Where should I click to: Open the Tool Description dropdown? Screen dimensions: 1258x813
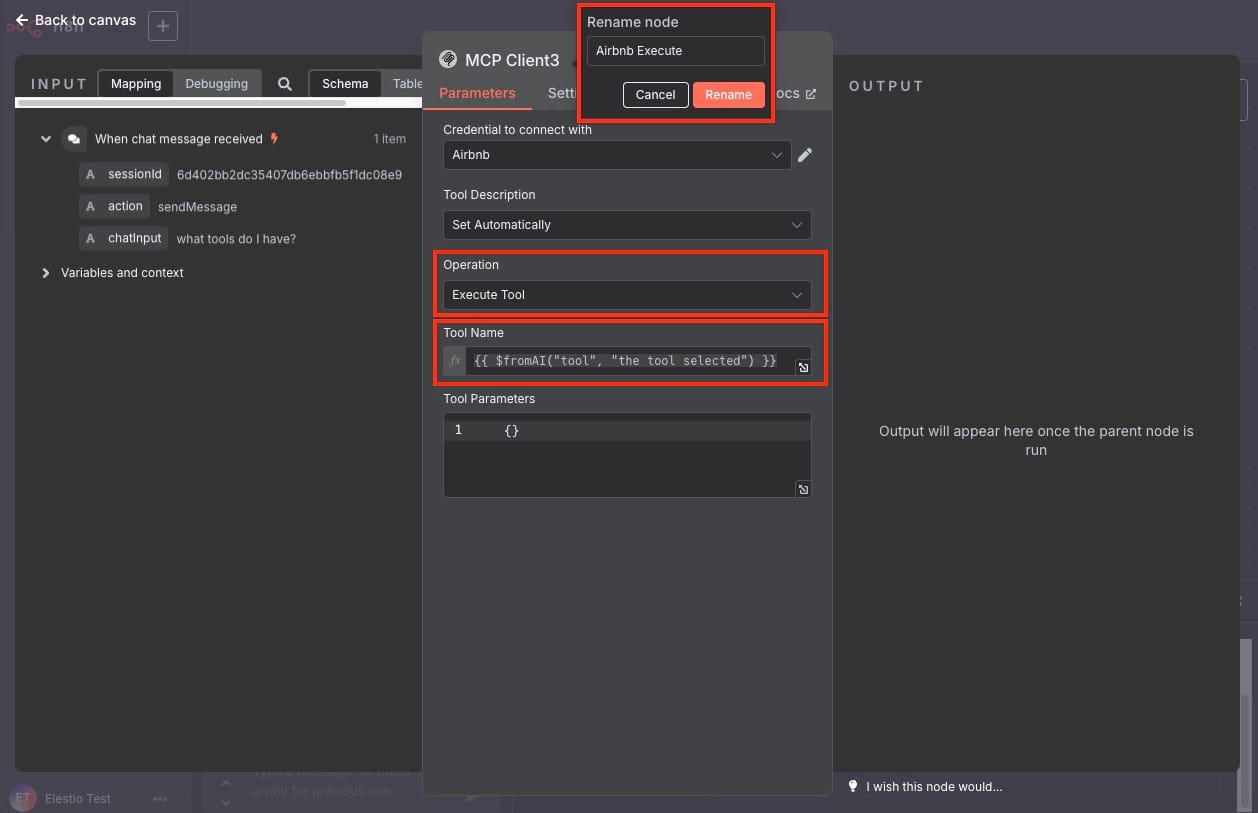tap(627, 225)
